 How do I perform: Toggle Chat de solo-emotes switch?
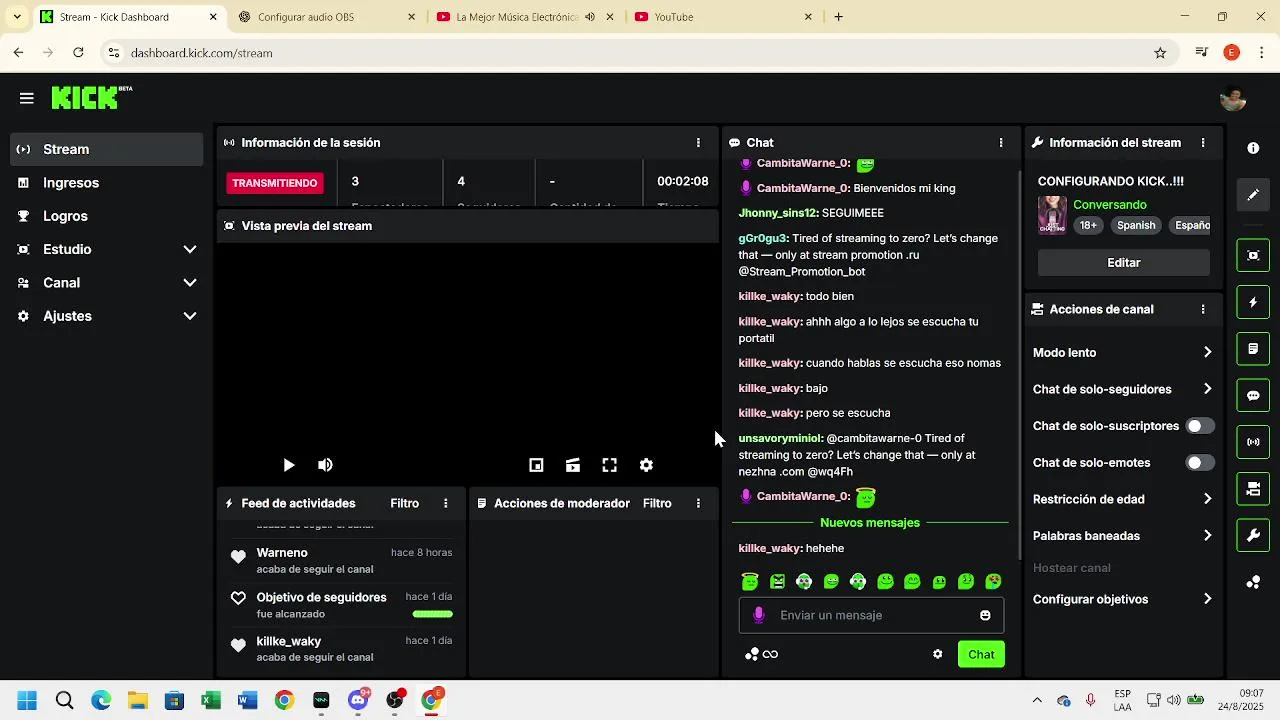point(1200,463)
